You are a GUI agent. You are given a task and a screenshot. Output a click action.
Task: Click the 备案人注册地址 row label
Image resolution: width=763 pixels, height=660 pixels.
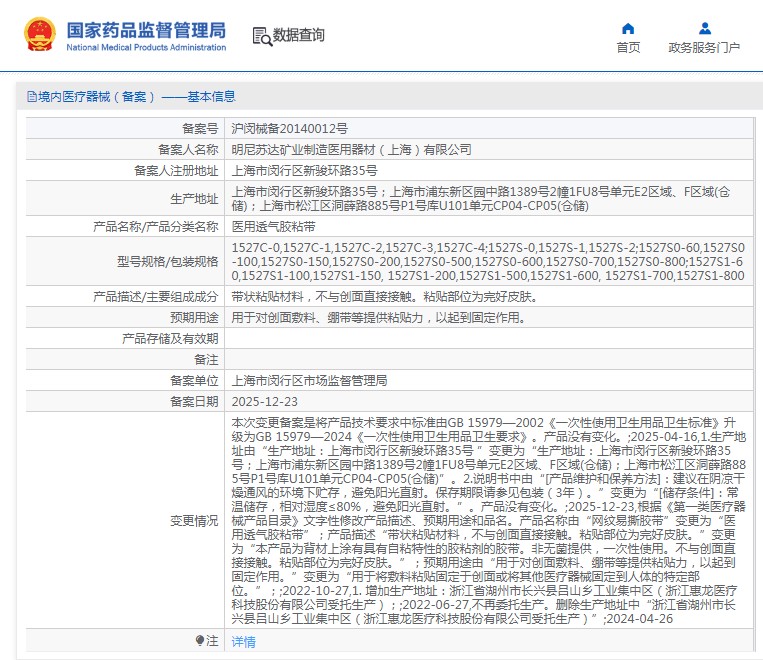point(176,170)
